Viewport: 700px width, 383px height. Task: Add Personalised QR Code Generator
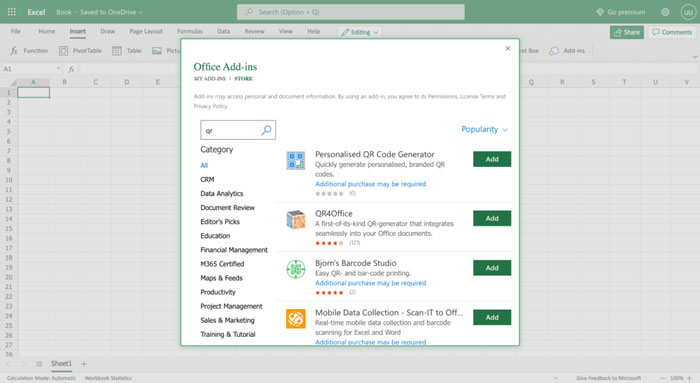click(492, 159)
